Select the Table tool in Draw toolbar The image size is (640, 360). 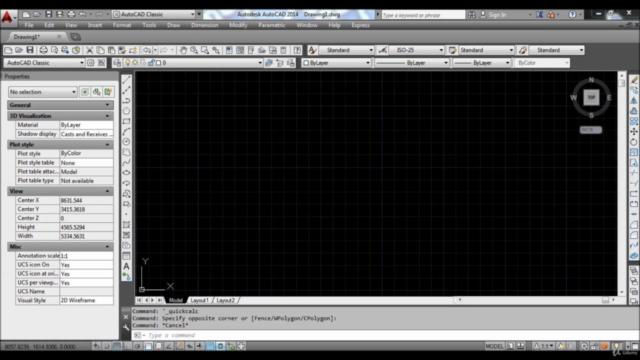coord(127,256)
